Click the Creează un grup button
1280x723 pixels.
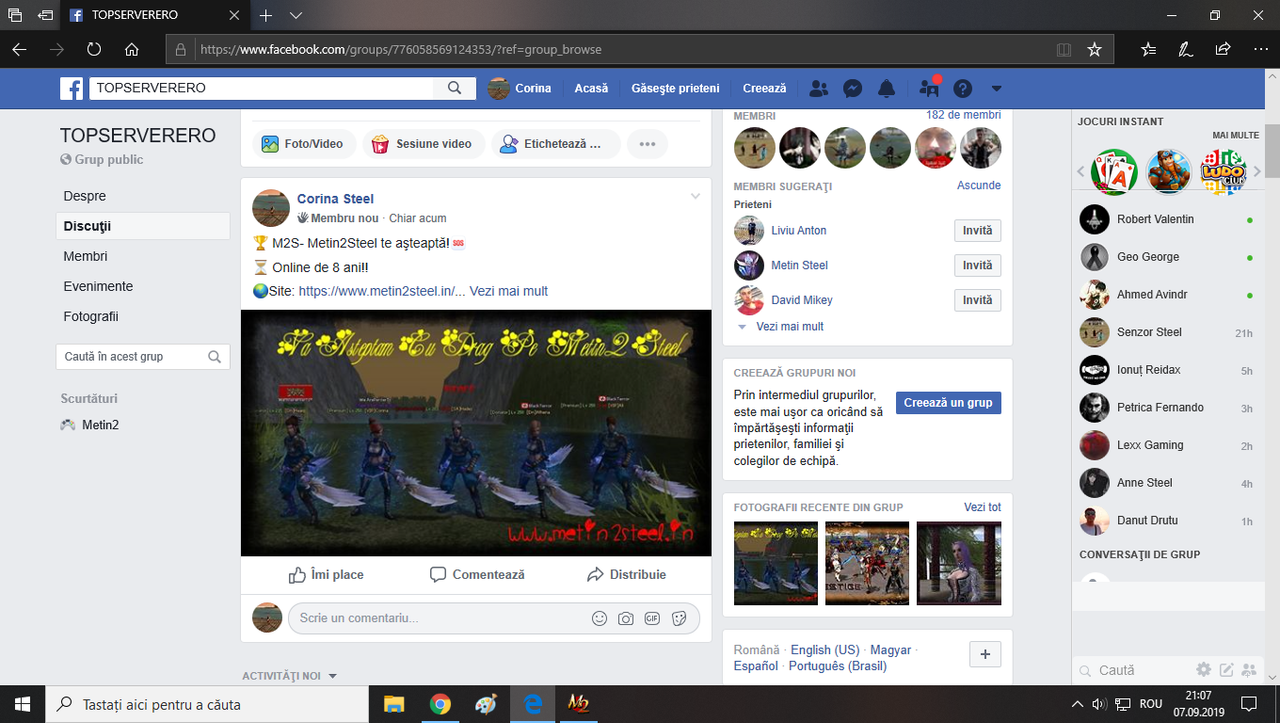point(948,403)
